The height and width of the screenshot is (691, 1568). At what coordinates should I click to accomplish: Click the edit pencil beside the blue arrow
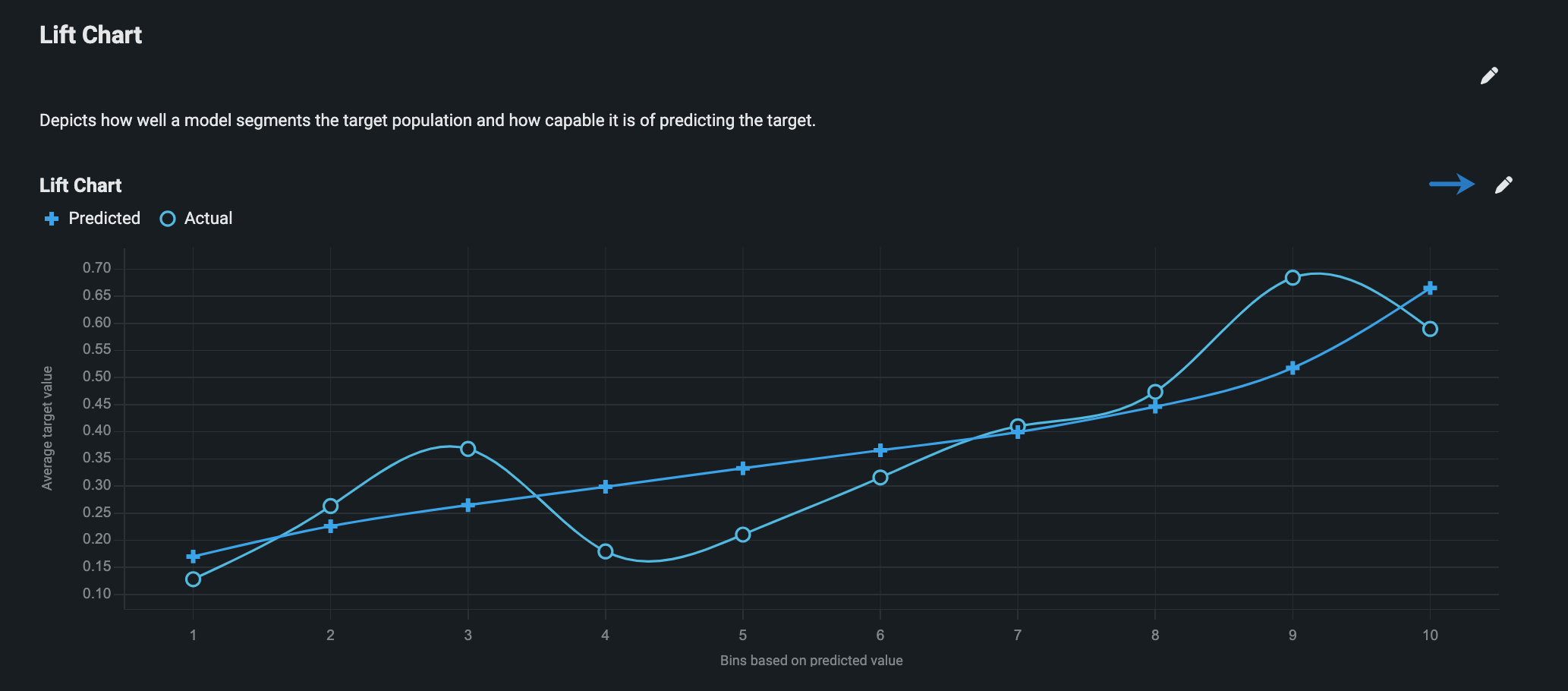1503,185
